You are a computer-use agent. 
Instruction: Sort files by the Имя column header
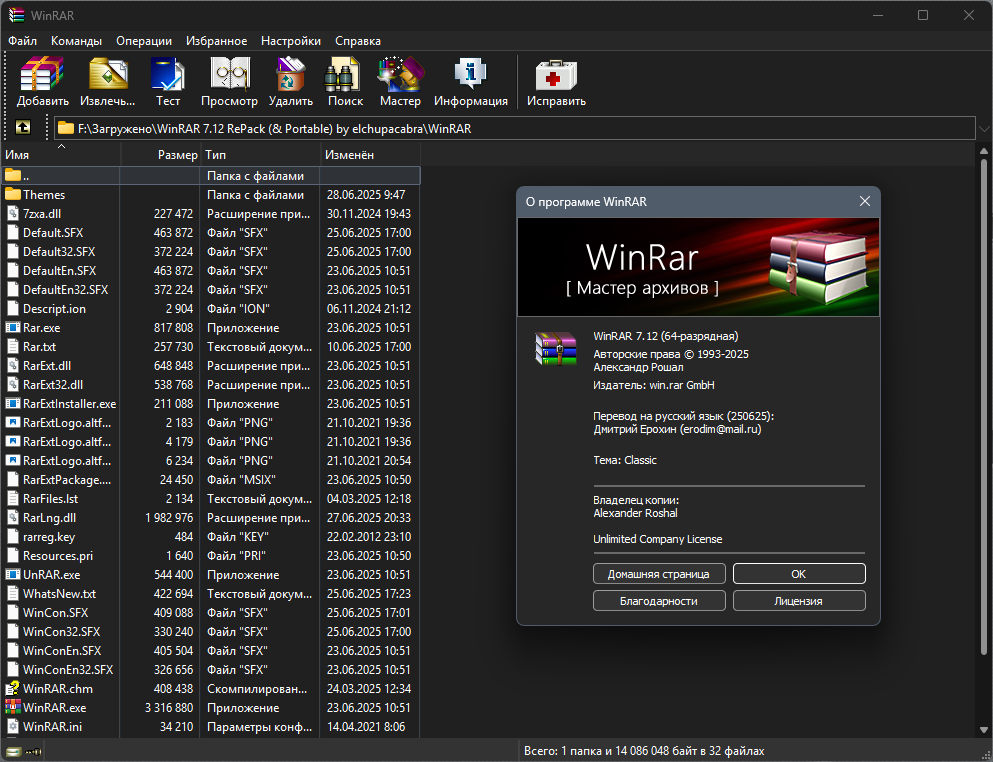[x=60, y=155]
